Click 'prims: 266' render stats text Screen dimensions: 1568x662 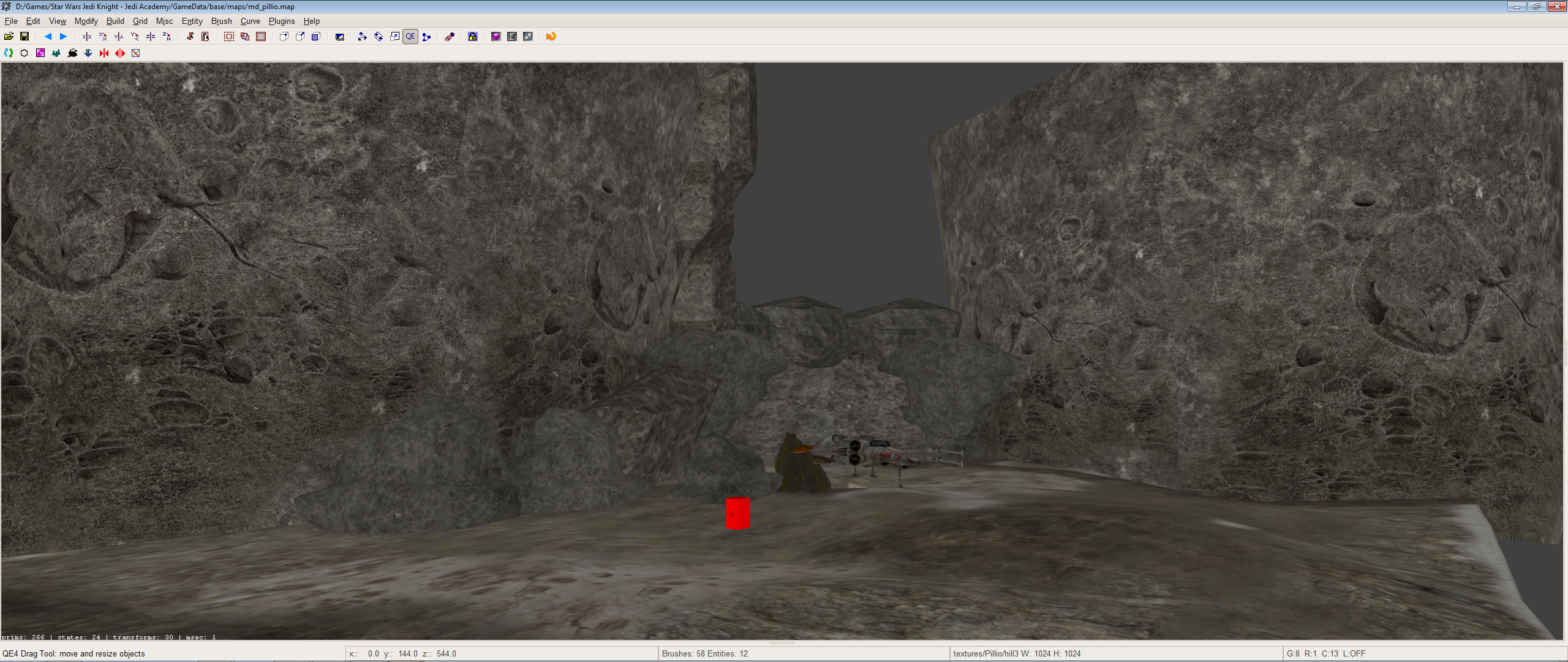[x=23, y=637]
